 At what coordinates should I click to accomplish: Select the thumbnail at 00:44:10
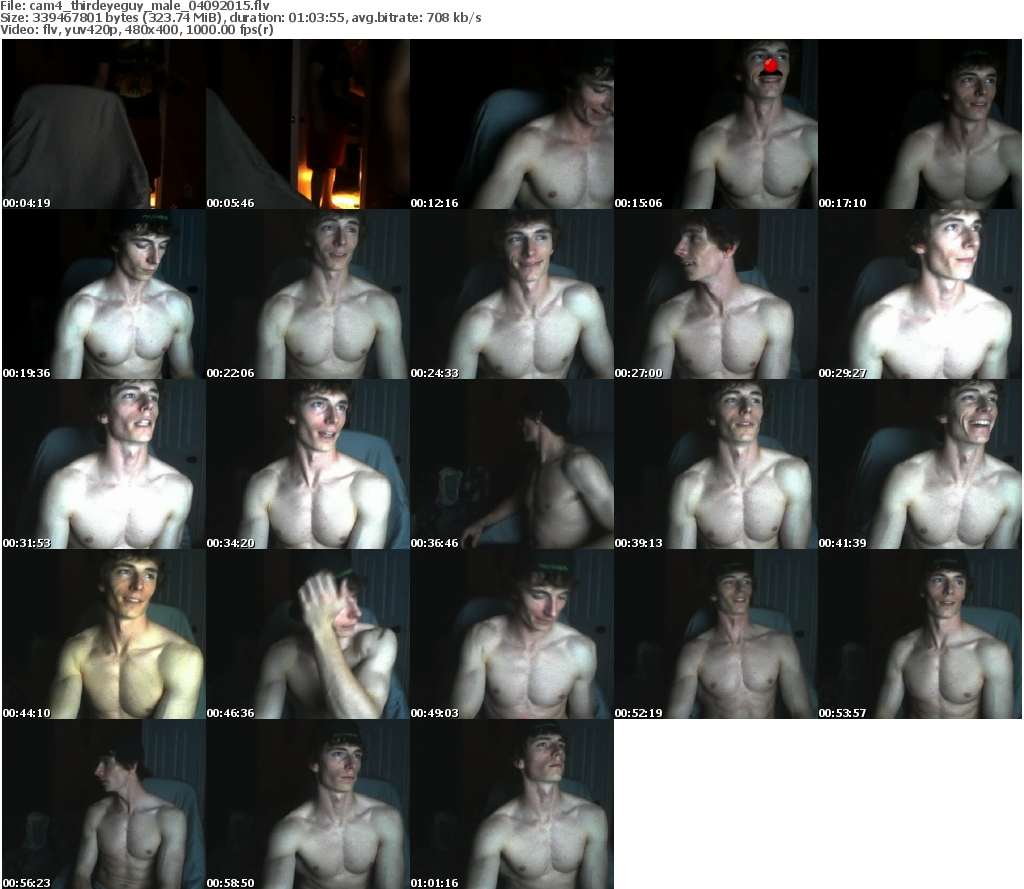pos(104,634)
